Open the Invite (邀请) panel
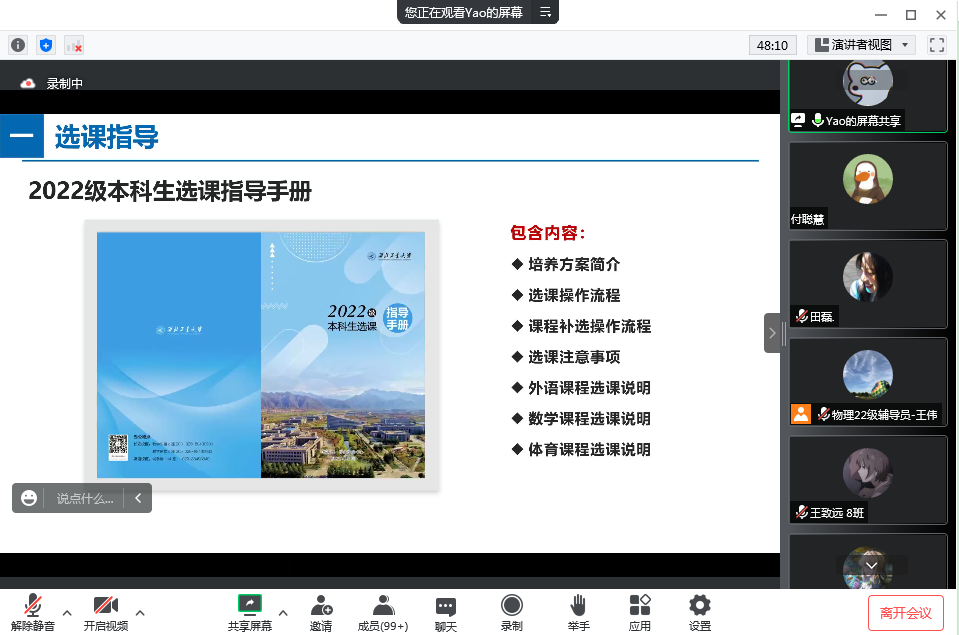Image resolution: width=959 pixels, height=635 pixels. [321, 612]
